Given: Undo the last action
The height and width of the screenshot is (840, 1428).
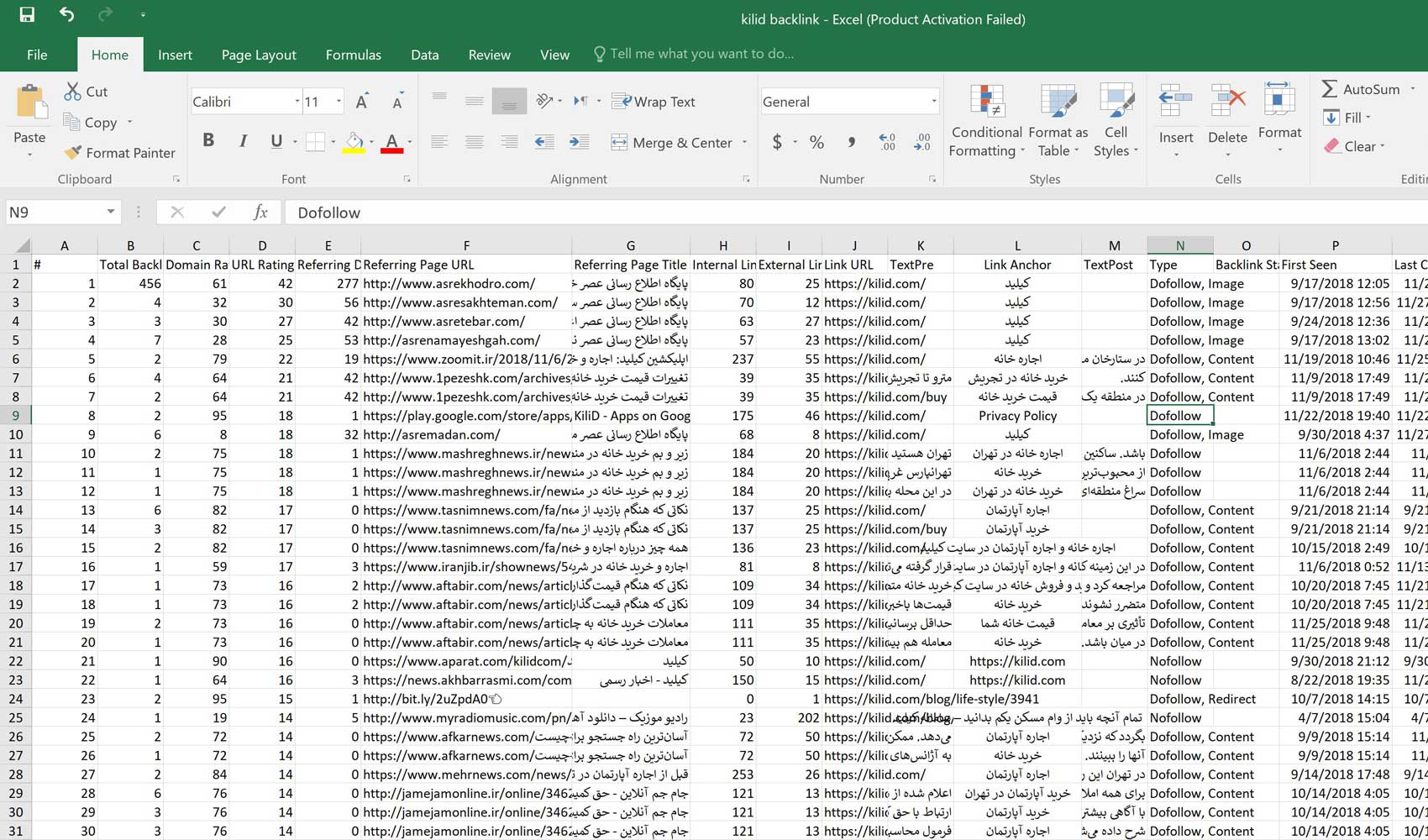Looking at the screenshot, I should point(66,14).
